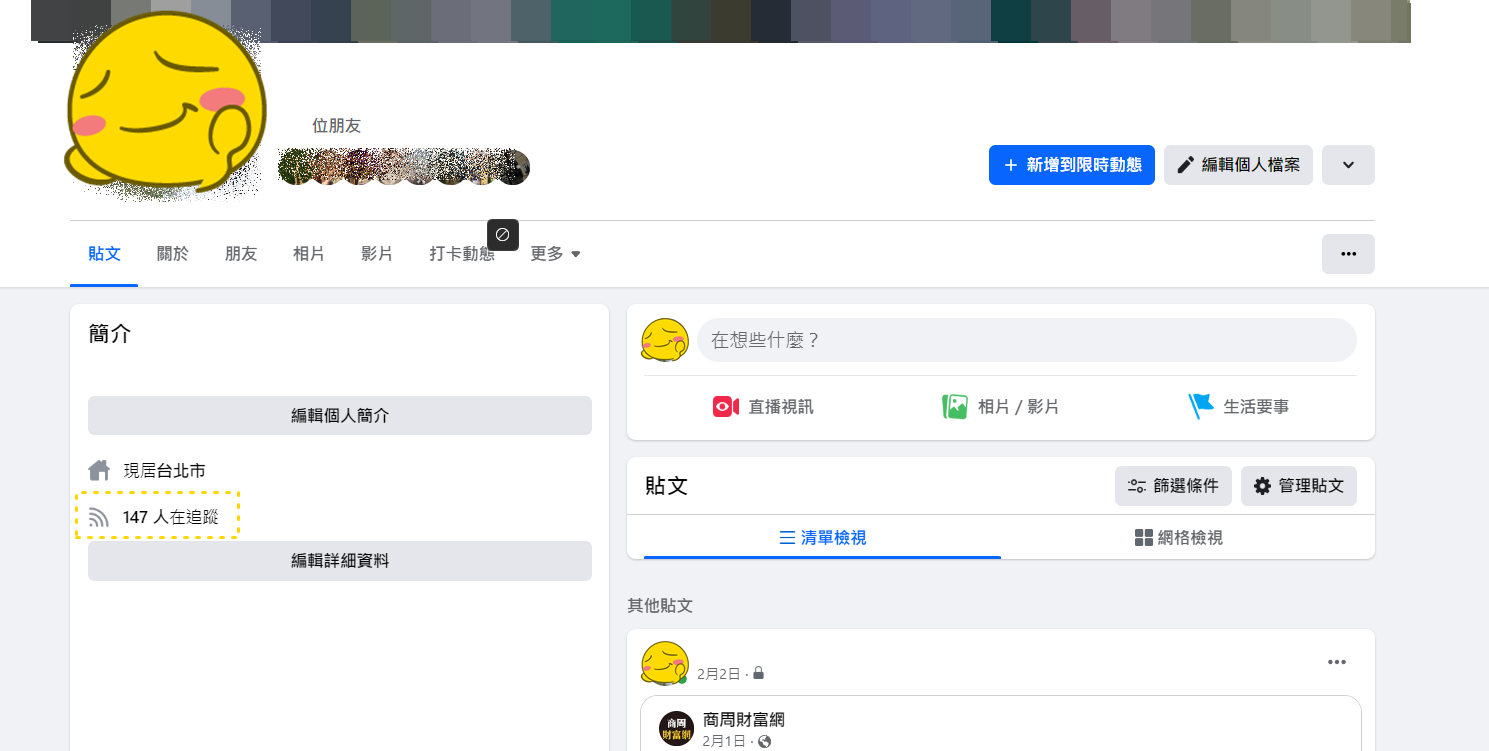Click the 編輯詳細資料 button
Image resolution: width=1489 pixels, height=751 pixels.
[340, 561]
